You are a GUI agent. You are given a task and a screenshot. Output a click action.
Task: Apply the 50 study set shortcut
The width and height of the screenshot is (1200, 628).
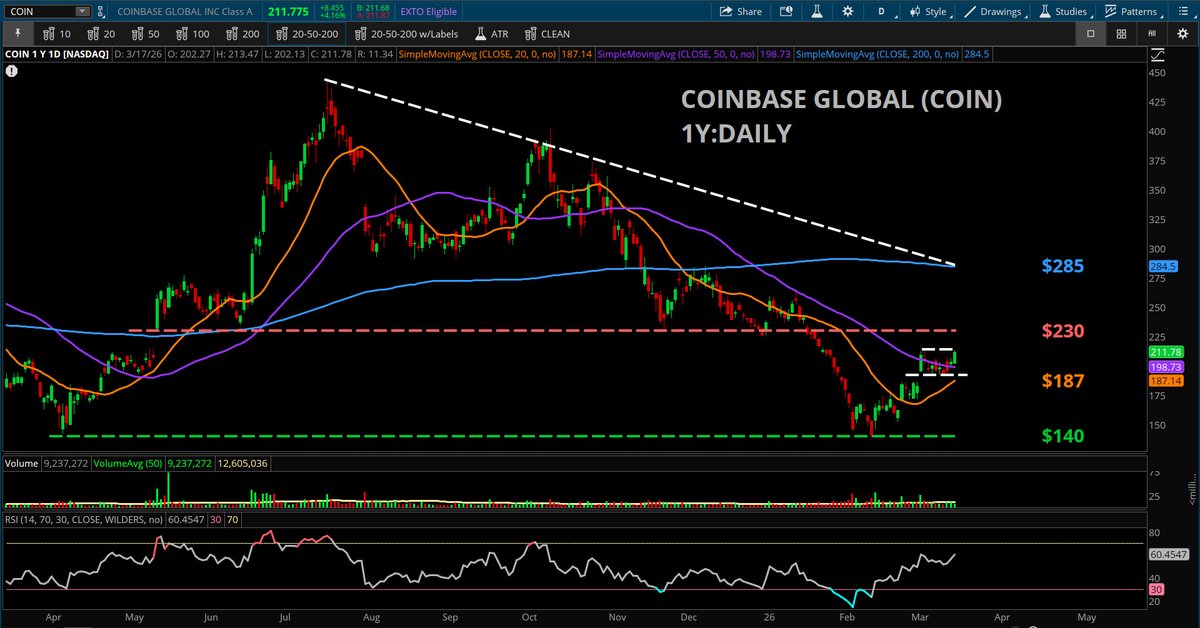click(145, 33)
